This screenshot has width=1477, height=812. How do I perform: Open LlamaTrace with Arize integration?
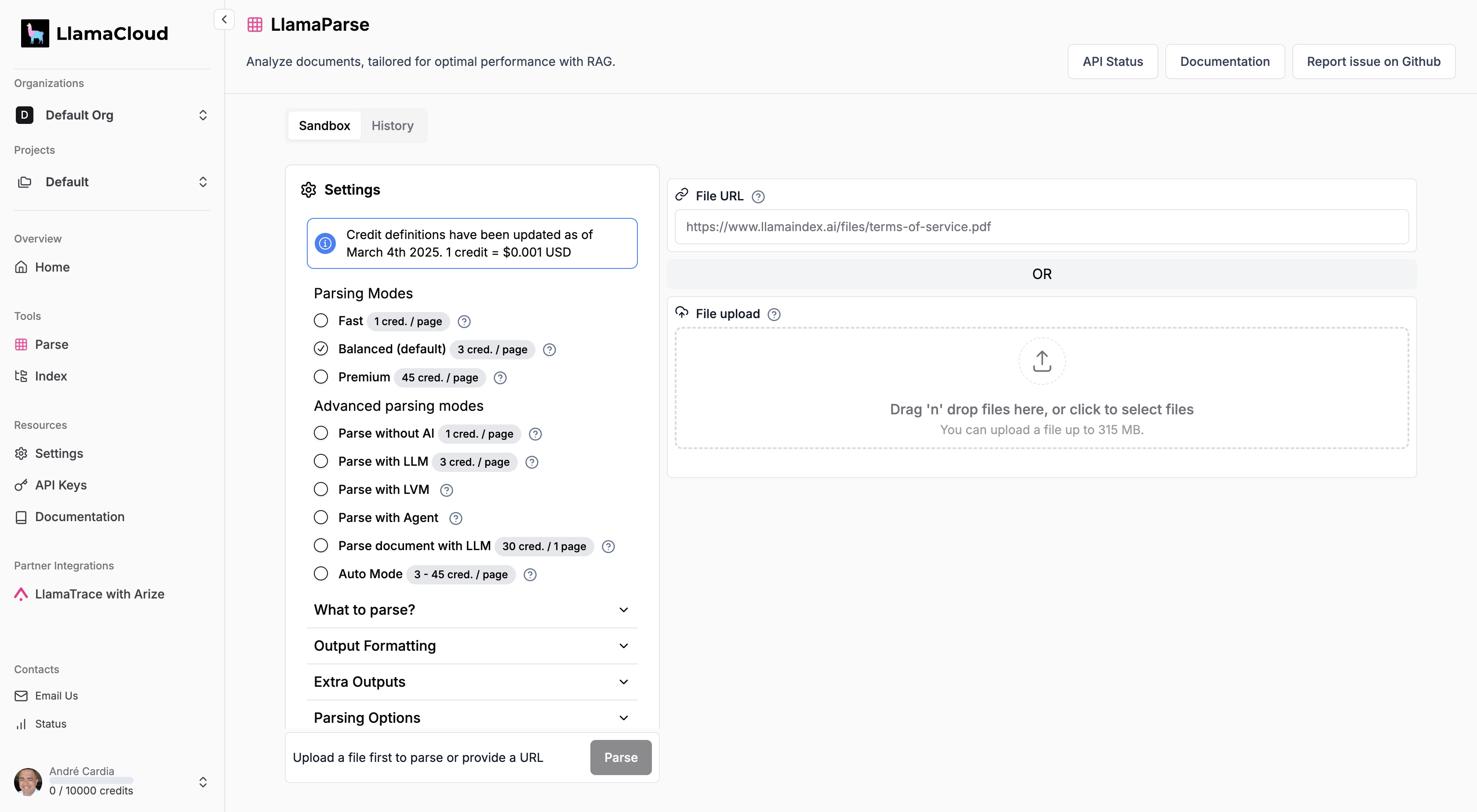[99, 594]
